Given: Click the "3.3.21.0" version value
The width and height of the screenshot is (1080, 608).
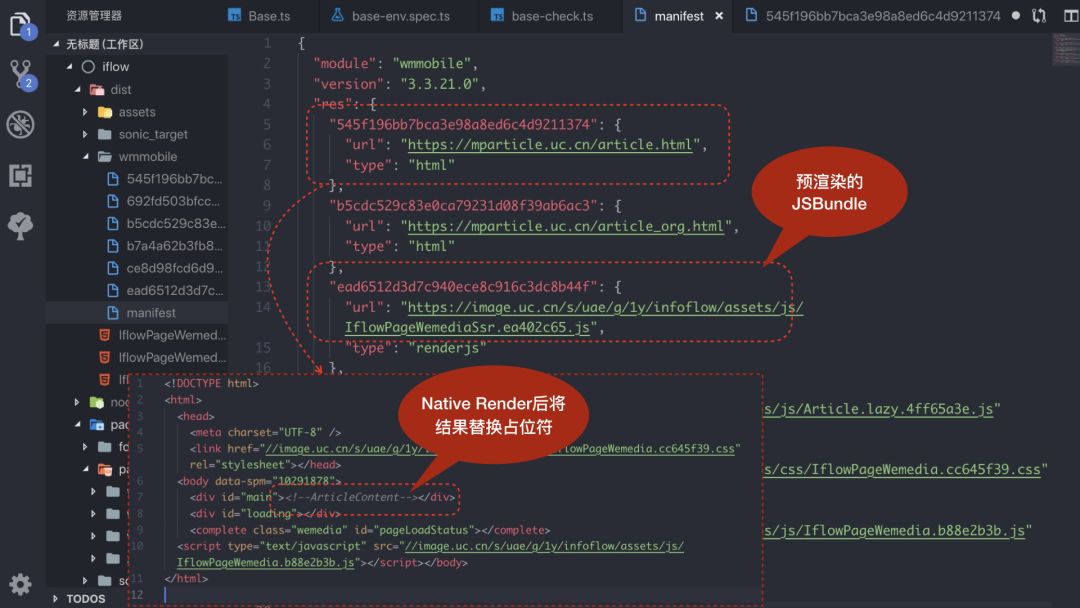Looking at the screenshot, I should click(439, 84).
